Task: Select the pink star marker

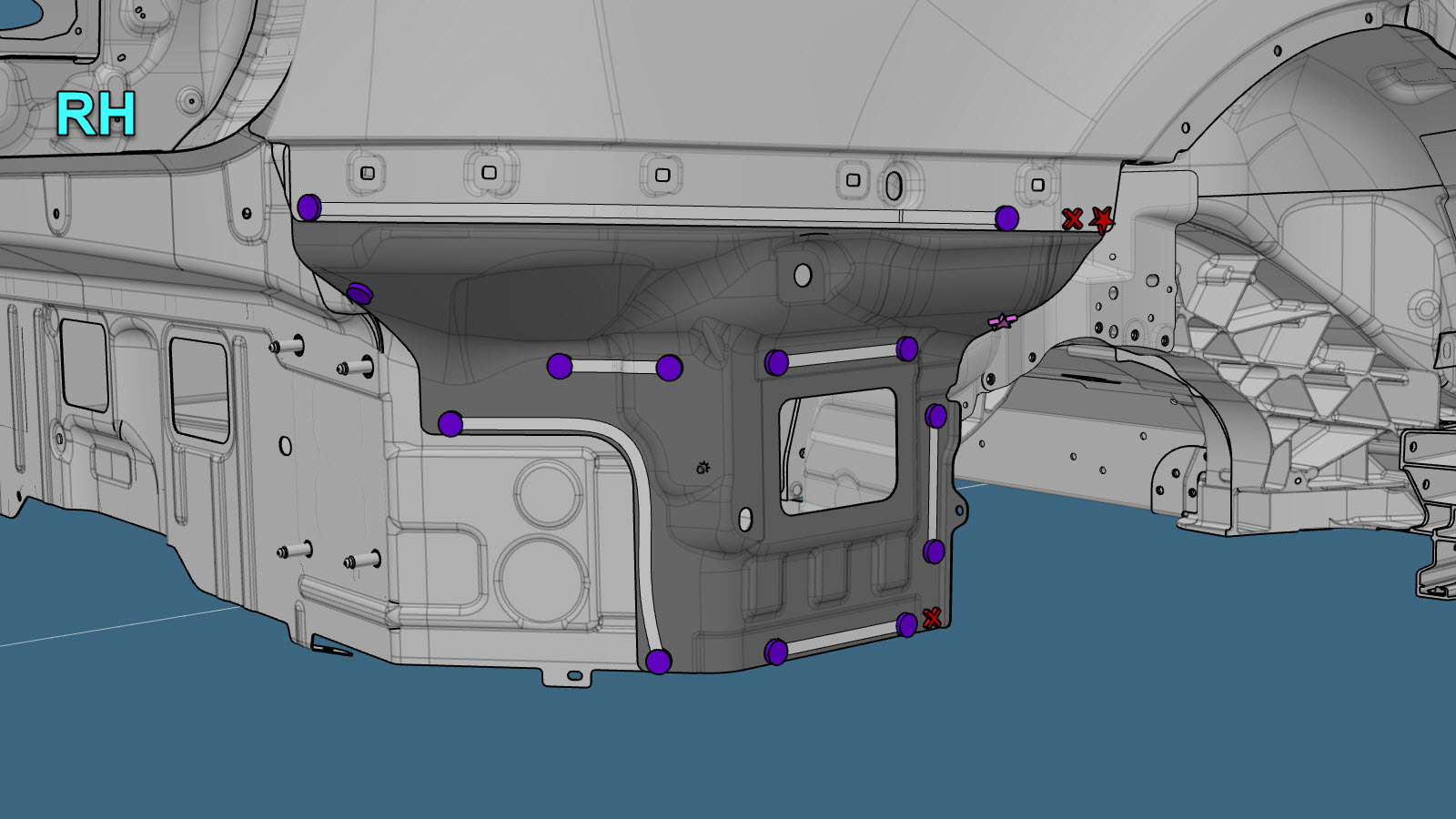Action: (x=1001, y=321)
